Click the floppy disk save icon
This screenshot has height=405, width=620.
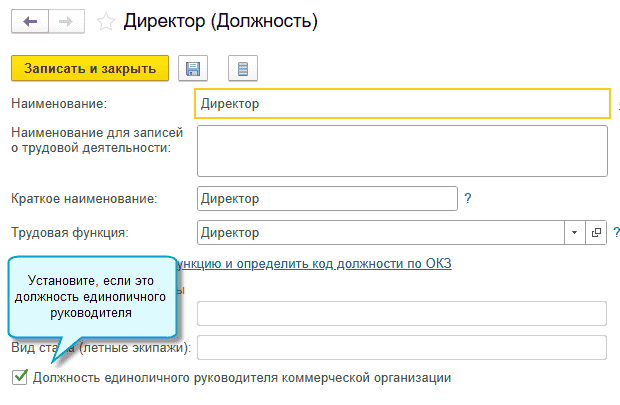[193, 68]
